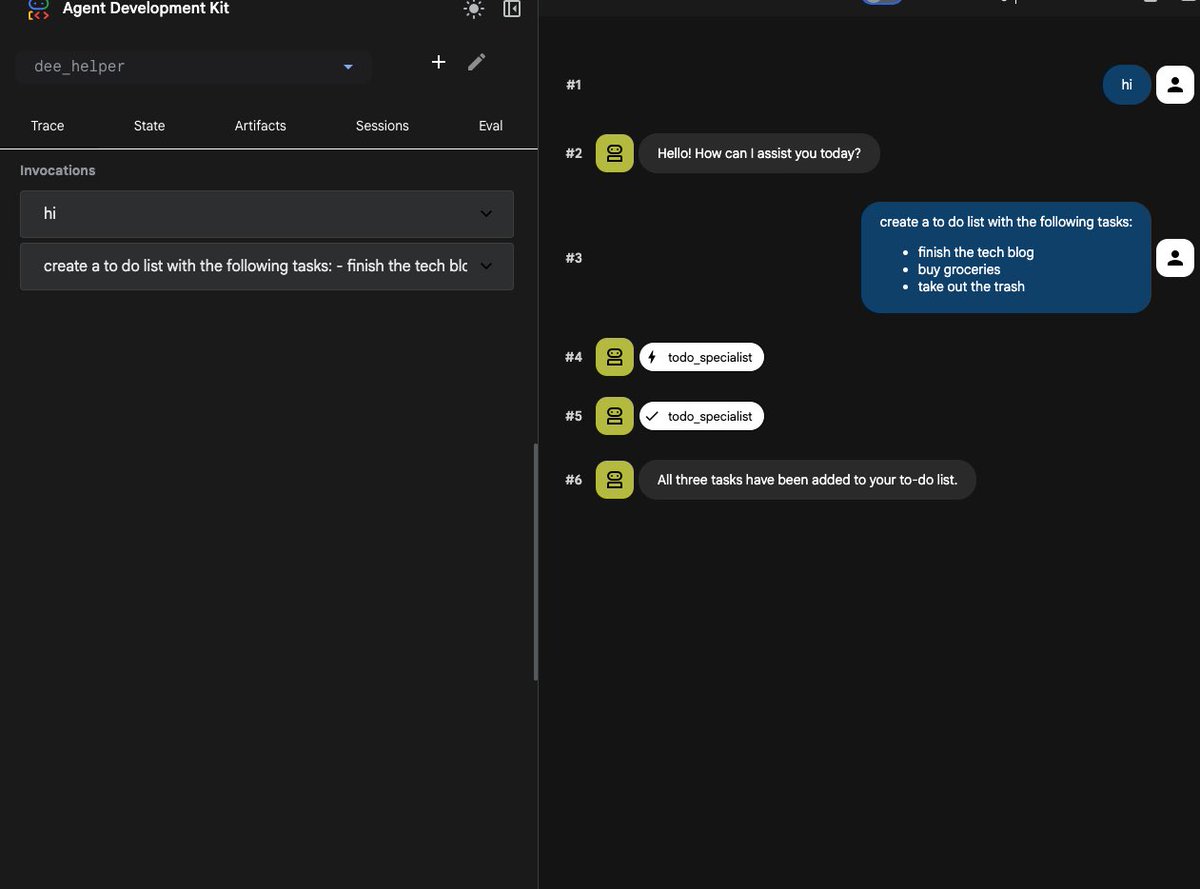Expand the 'create a to do list' invocation entry
This screenshot has height=889, width=1200.
click(267, 266)
